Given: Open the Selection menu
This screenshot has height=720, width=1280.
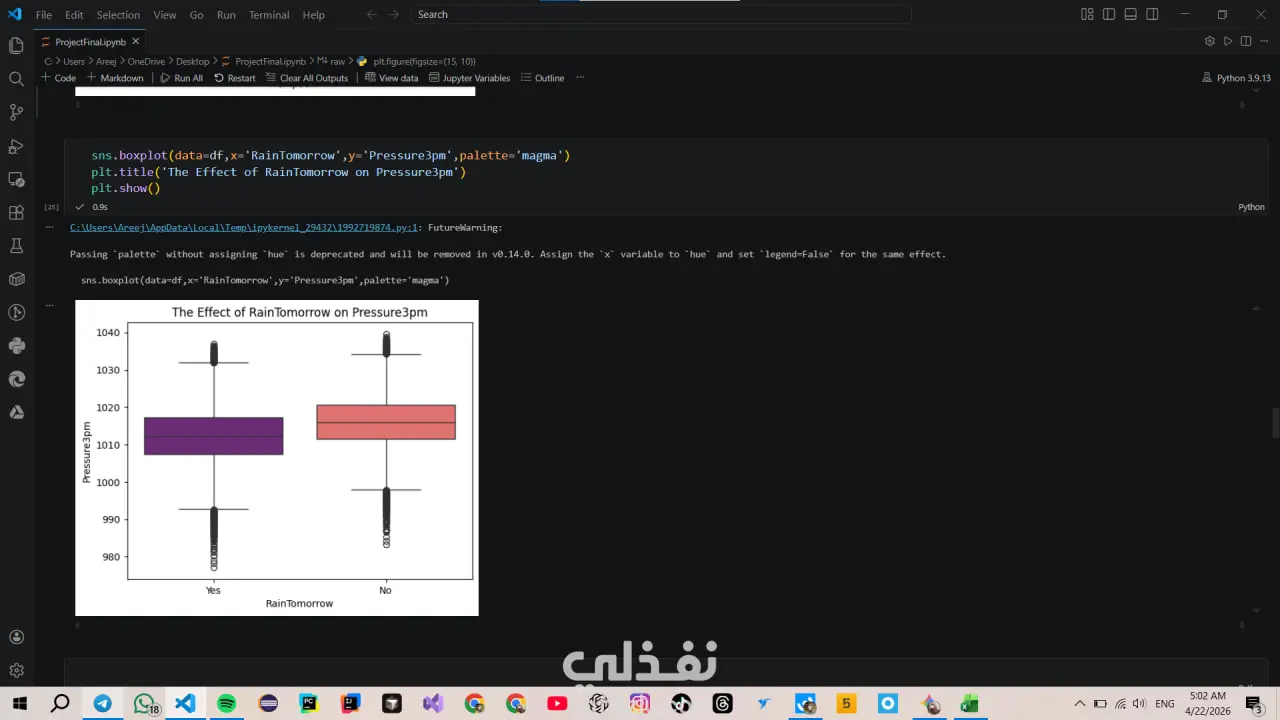Looking at the screenshot, I should pos(118,15).
